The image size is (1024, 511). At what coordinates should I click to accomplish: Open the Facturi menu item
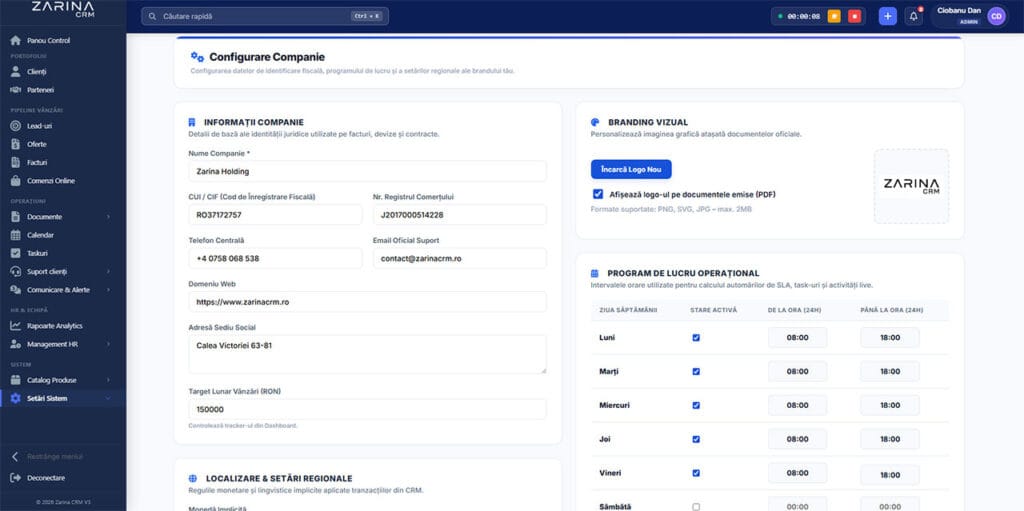(63, 163)
